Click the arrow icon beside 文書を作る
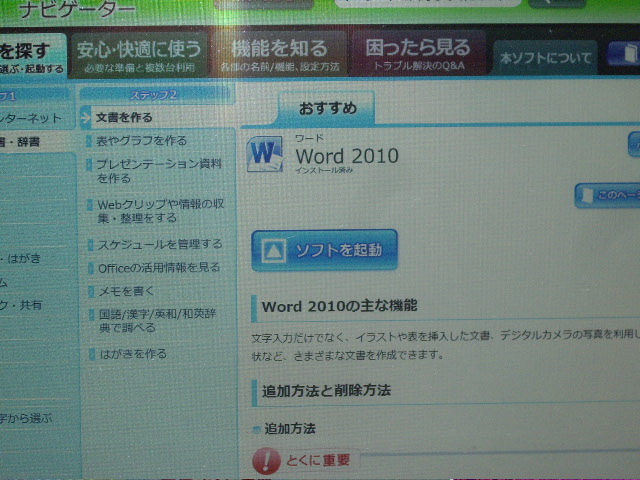The width and height of the screenshot is (640, 480). [86, 118]
